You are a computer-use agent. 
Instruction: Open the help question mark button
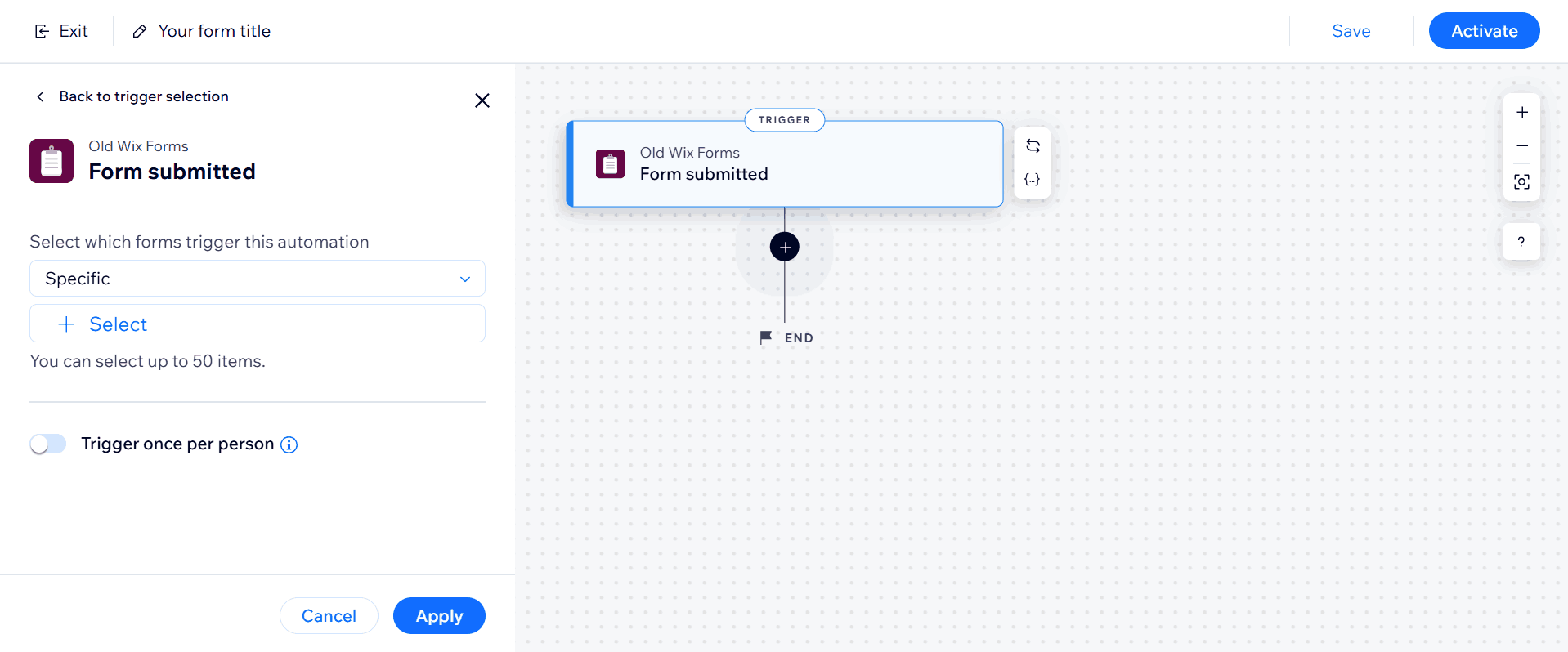click(x=1521, y=242)
